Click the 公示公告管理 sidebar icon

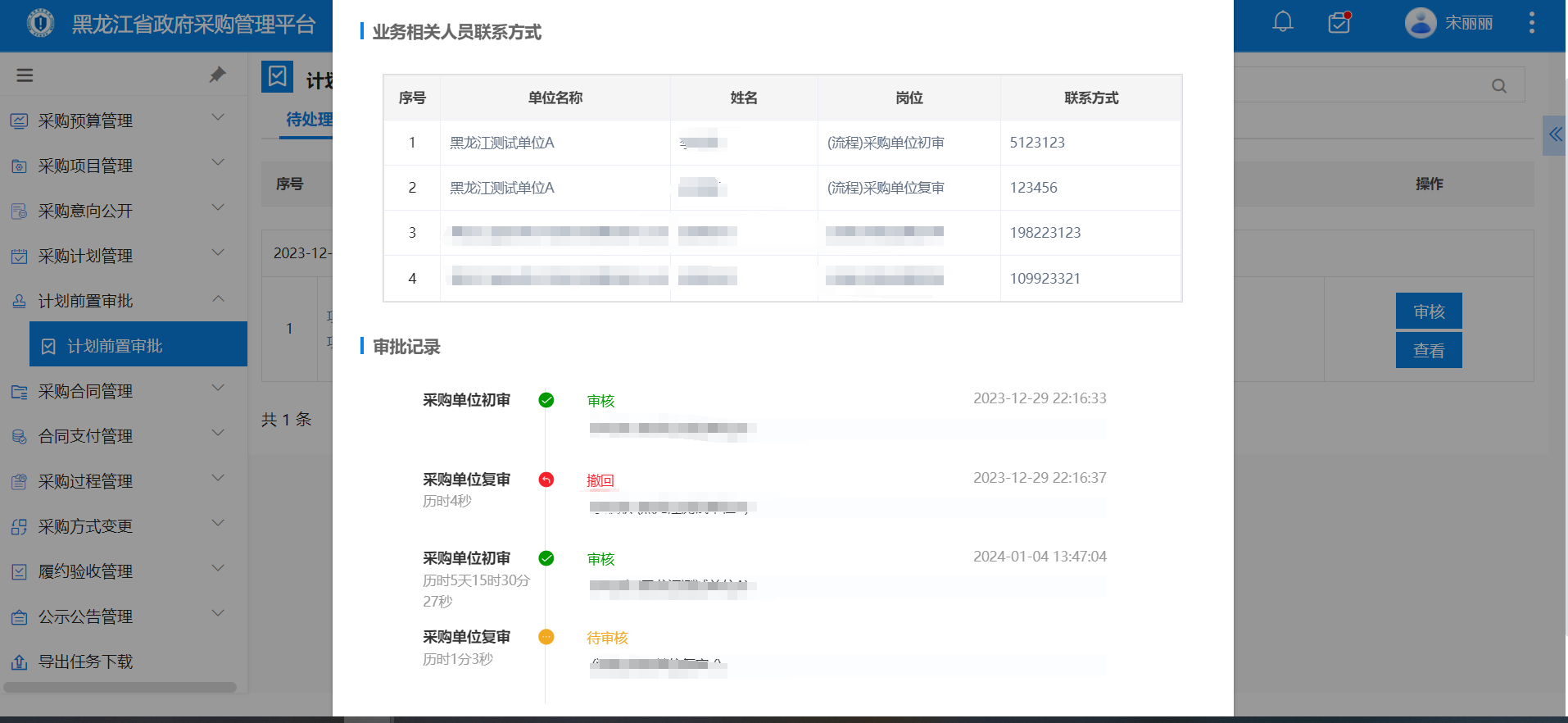(19, 617)
